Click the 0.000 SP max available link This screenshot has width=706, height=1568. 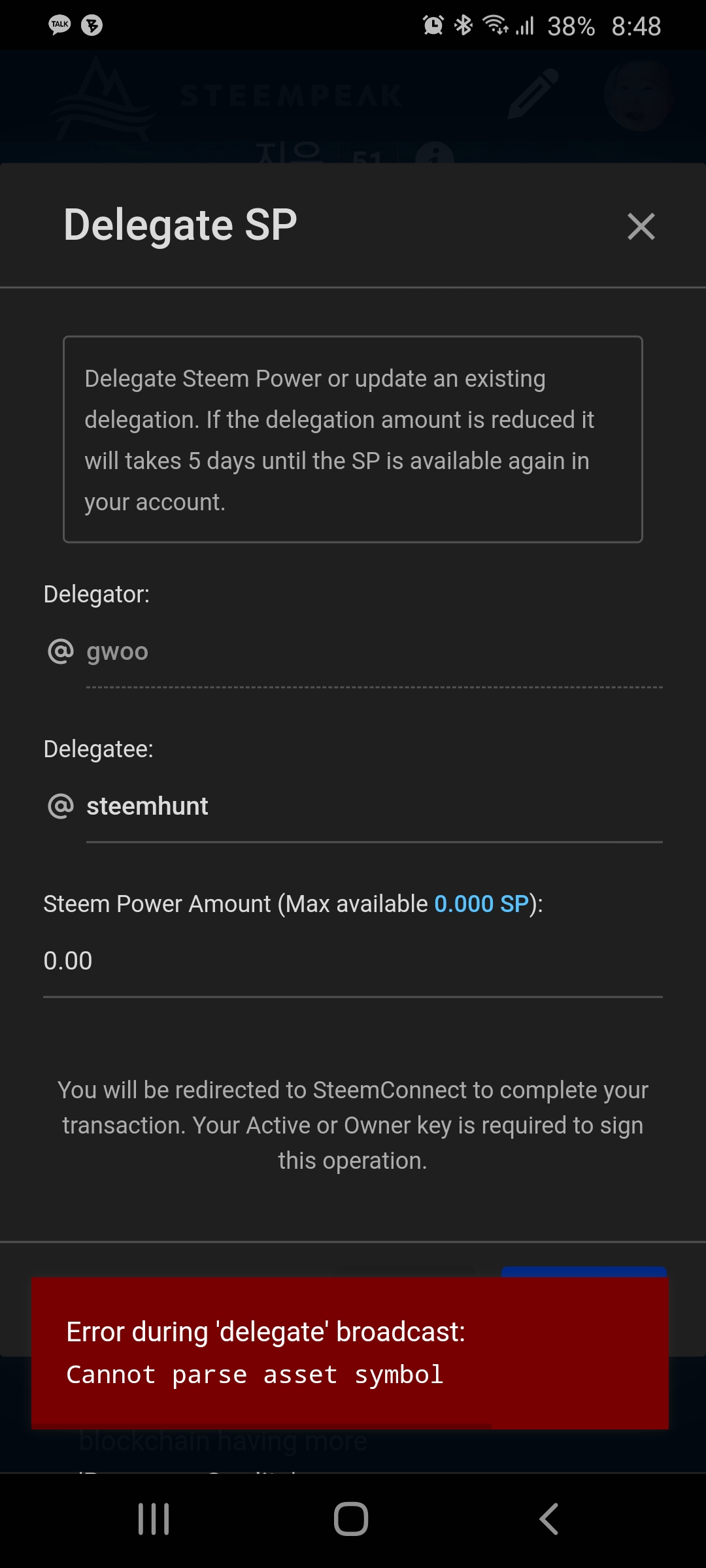point(481,904)
